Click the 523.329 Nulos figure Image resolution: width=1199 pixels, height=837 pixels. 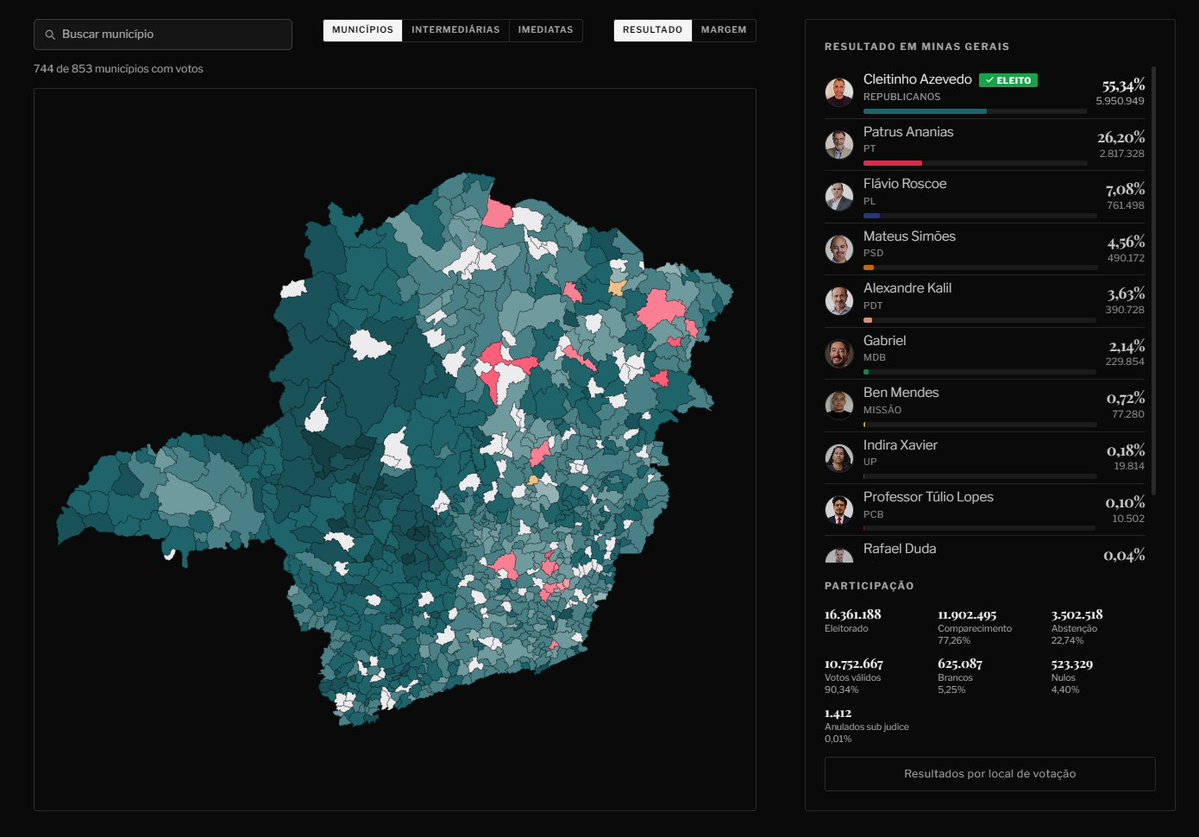tap(1072, 663)
